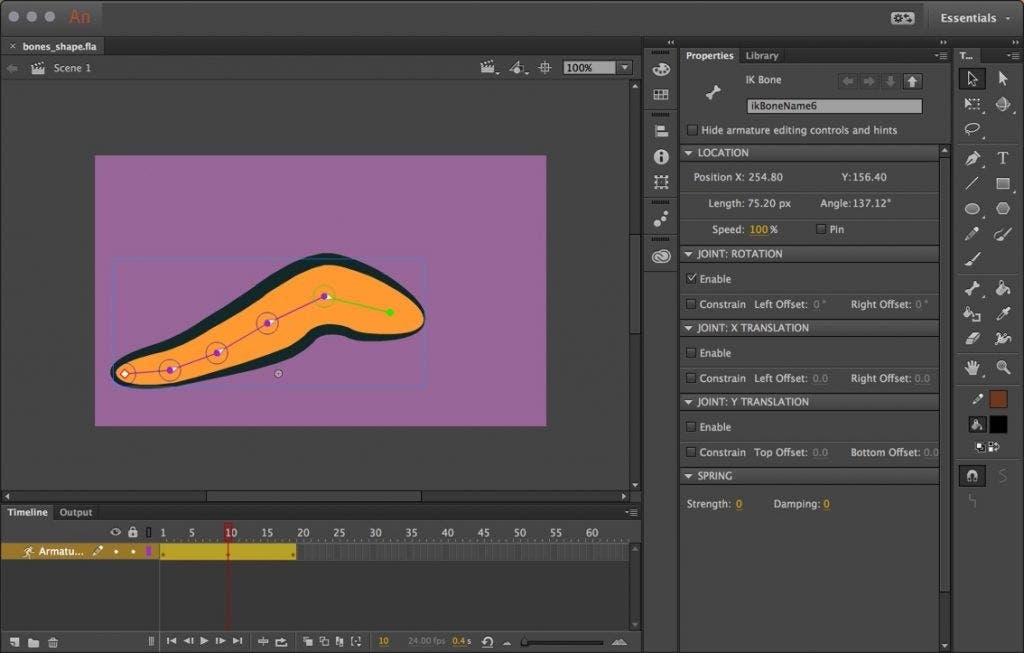
Task: Open the stage zoom 100% dropdown
Action: click(x=625, y=68)
